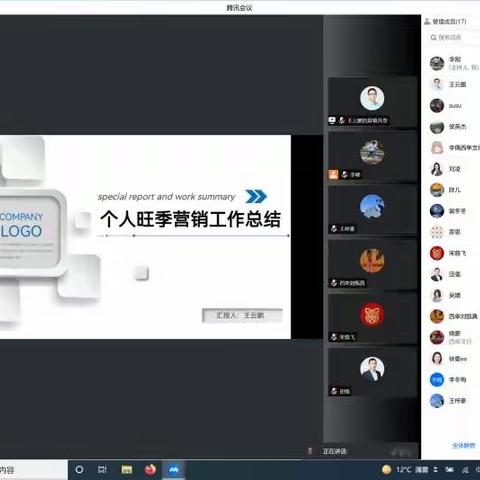Select the video tile with the blue-sky avatar

click(x=373, y=210)
